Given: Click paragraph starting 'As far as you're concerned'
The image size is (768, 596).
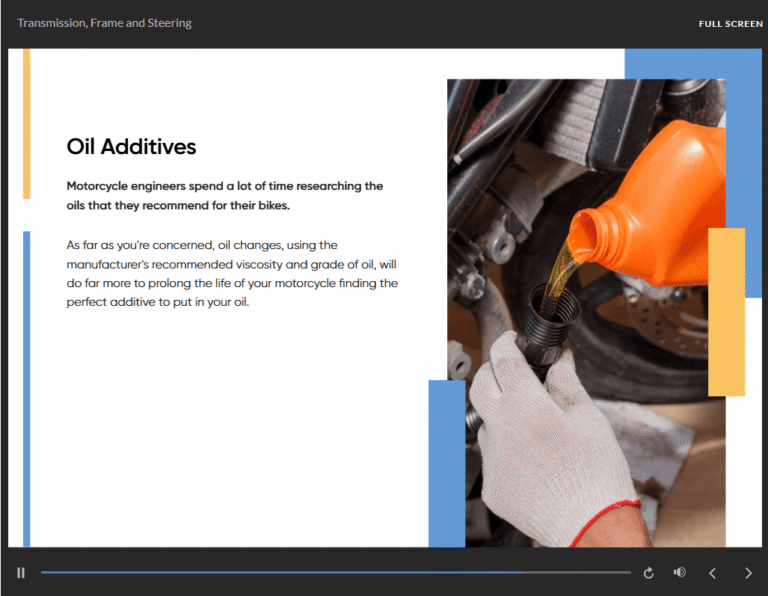Looking at the screenshot, I should 232,273.
